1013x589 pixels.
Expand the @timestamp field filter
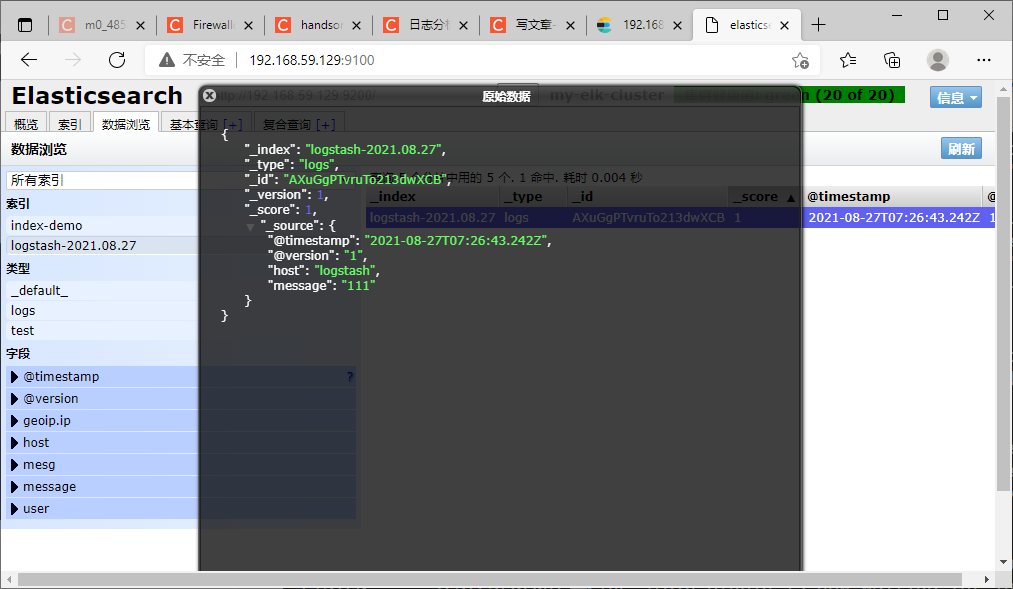pos(14,377)
